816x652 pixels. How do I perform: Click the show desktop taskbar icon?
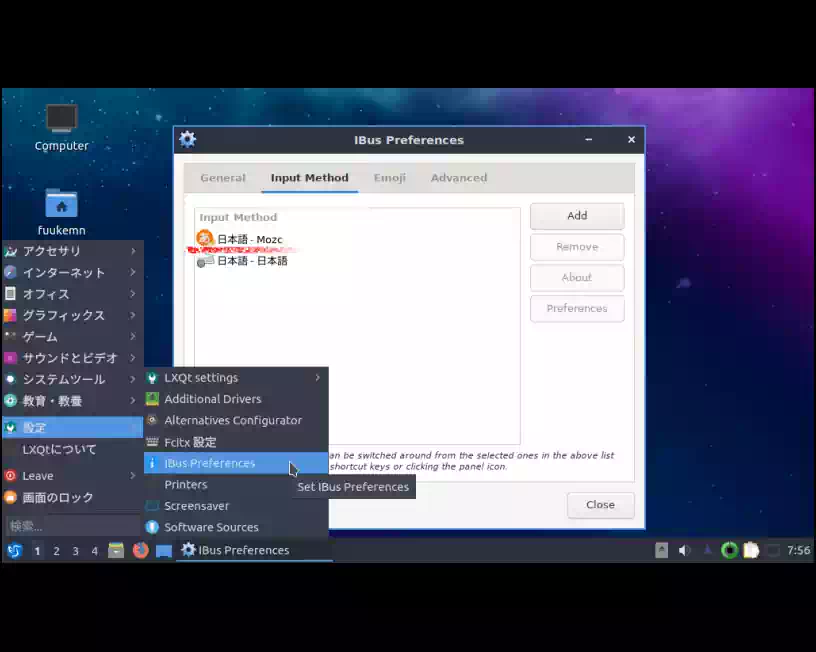pos(164,551)
